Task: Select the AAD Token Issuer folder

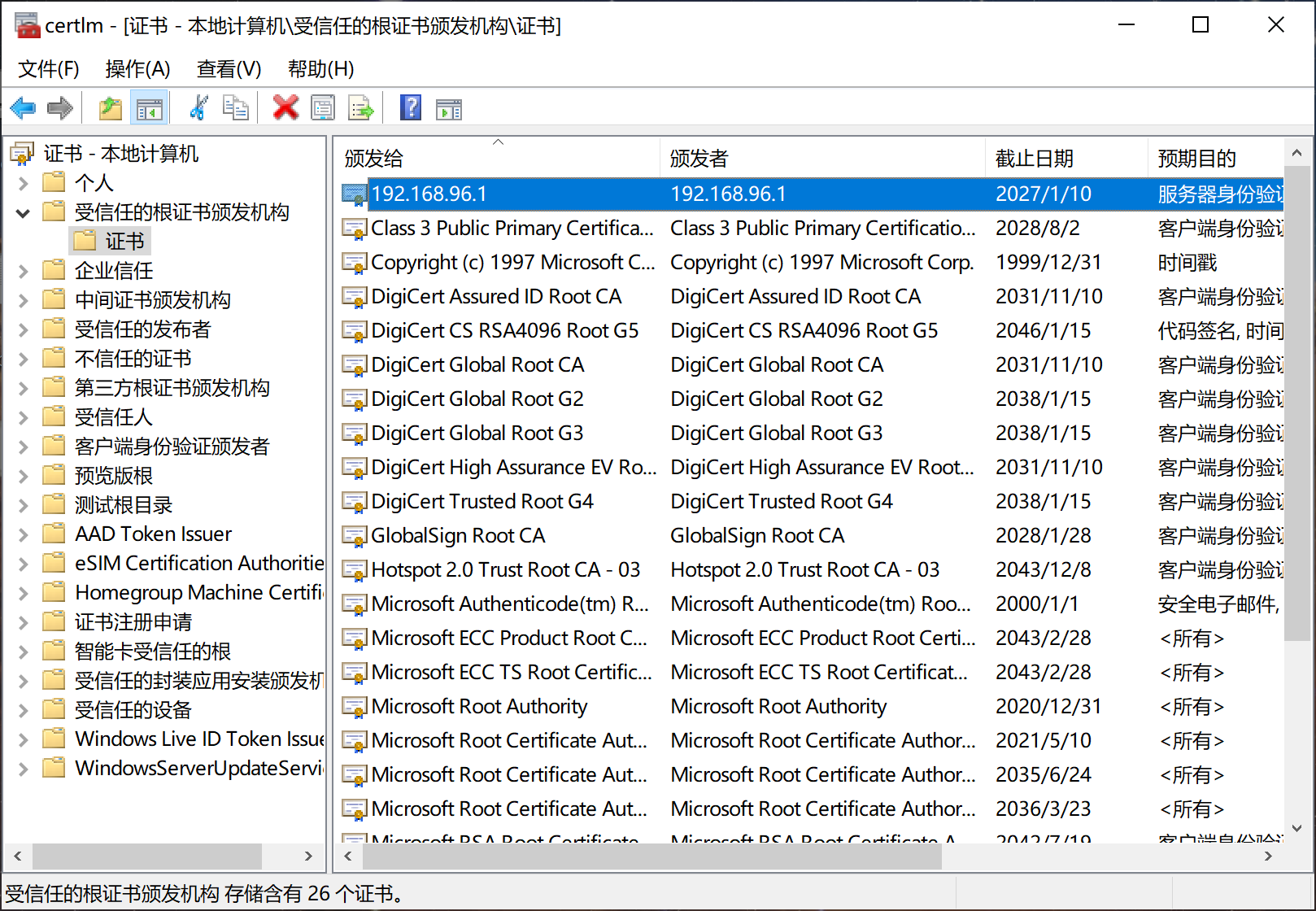Action: point(153,534)
